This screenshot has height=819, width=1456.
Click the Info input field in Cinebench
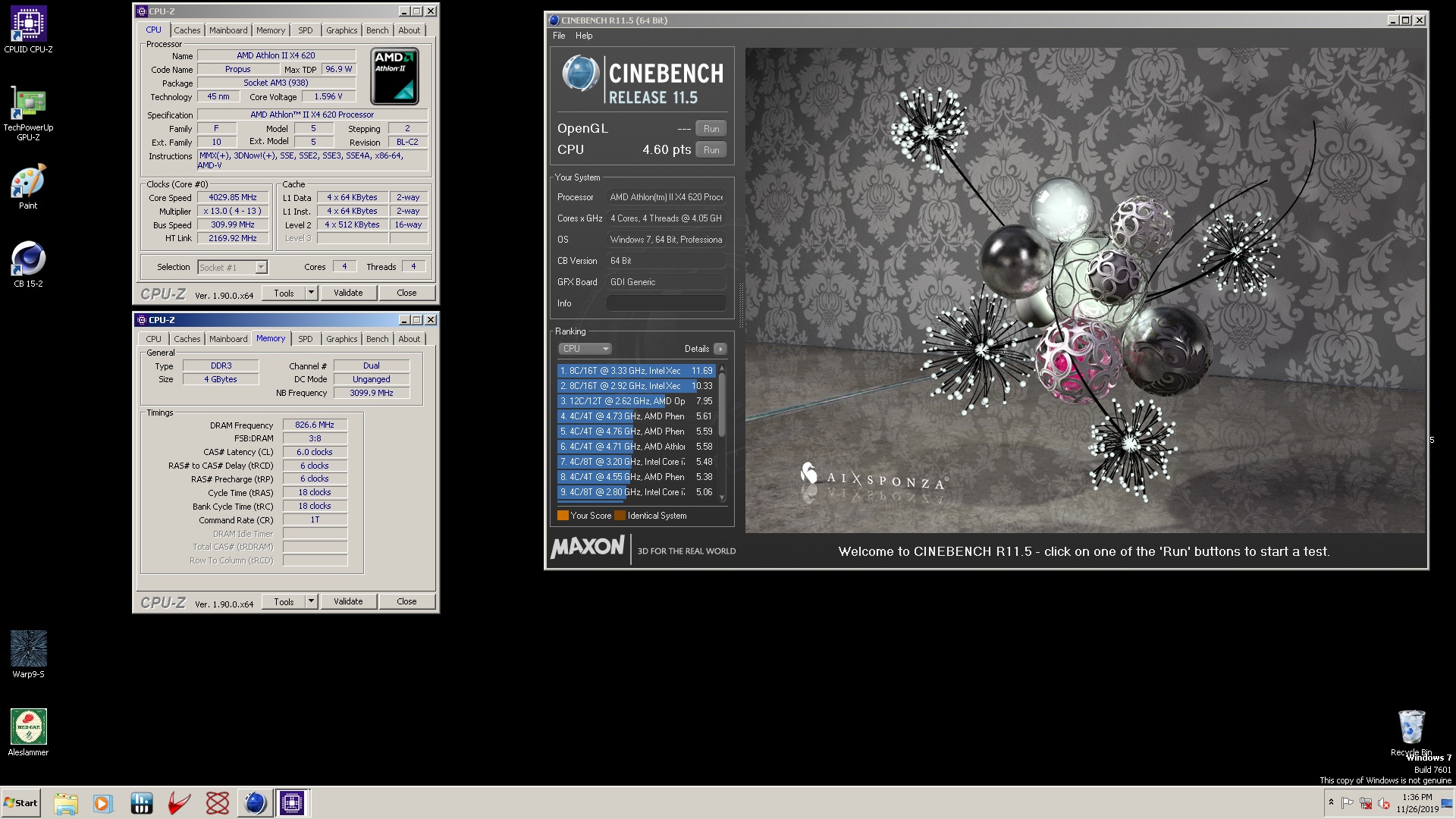pos(667,303)
